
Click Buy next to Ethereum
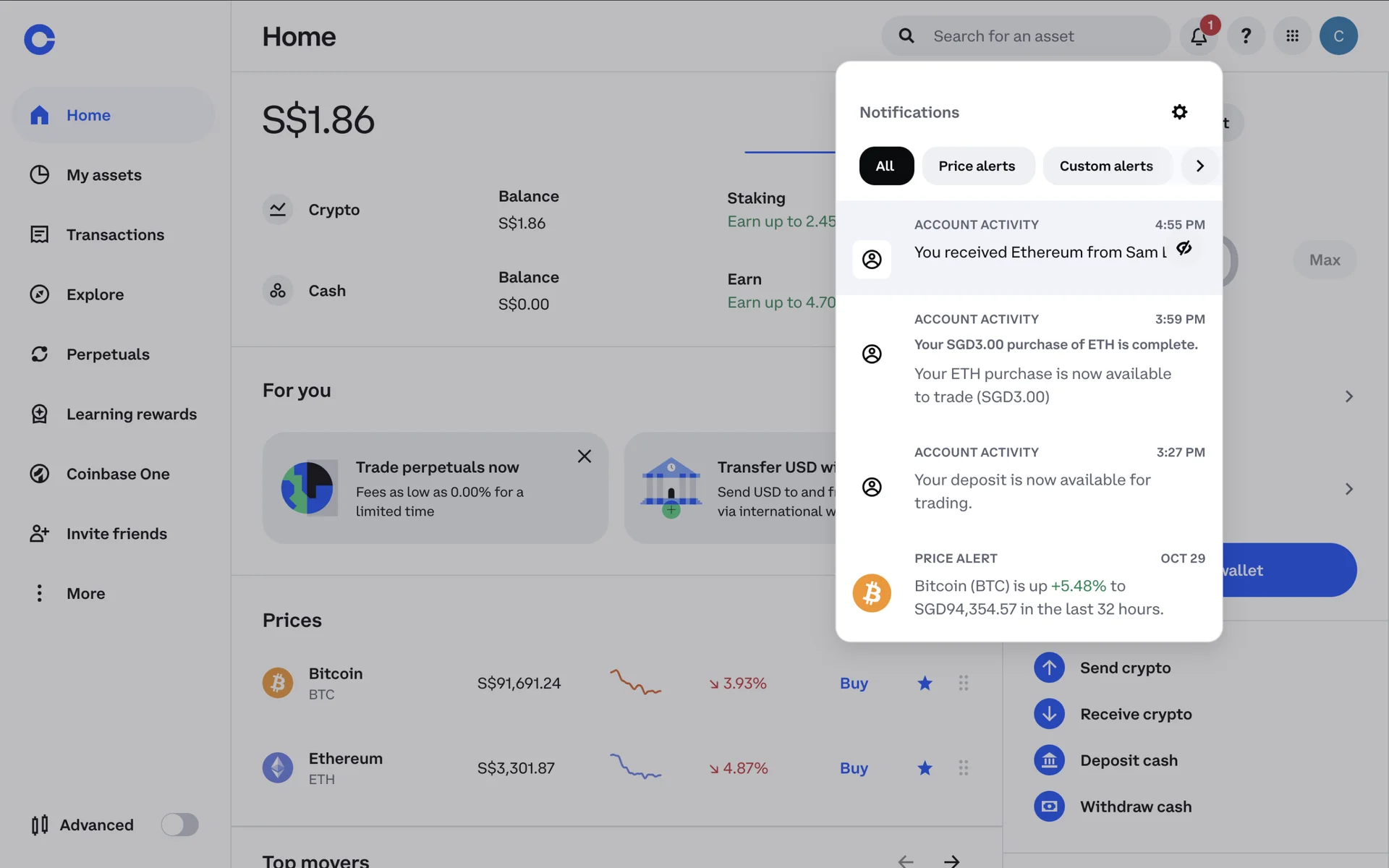(854, 768)
